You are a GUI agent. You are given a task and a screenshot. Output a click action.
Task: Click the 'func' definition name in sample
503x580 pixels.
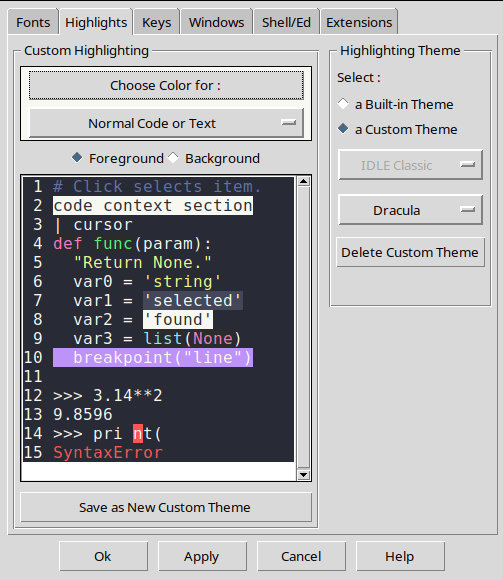tap(113, 243)
